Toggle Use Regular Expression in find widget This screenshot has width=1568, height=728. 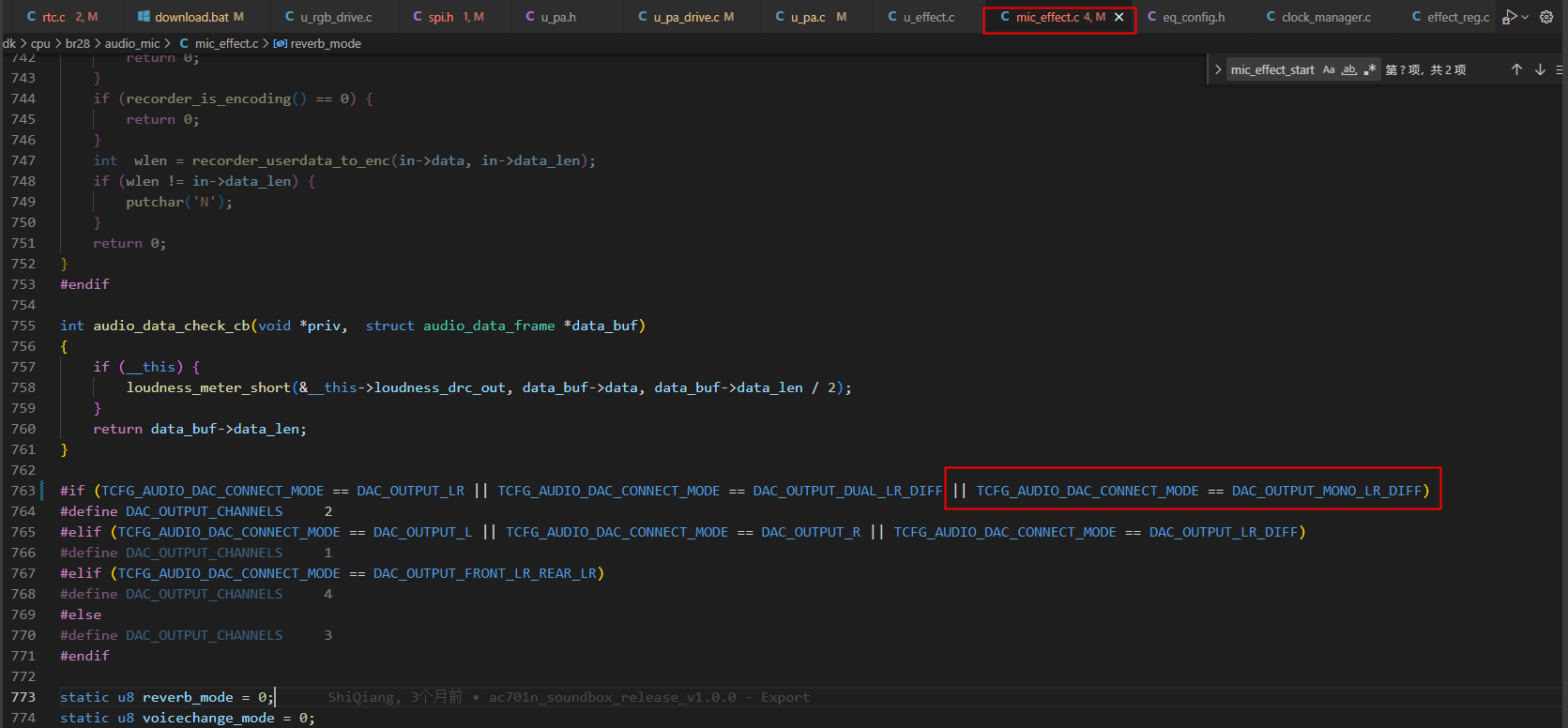click(x=1370, y=69)
